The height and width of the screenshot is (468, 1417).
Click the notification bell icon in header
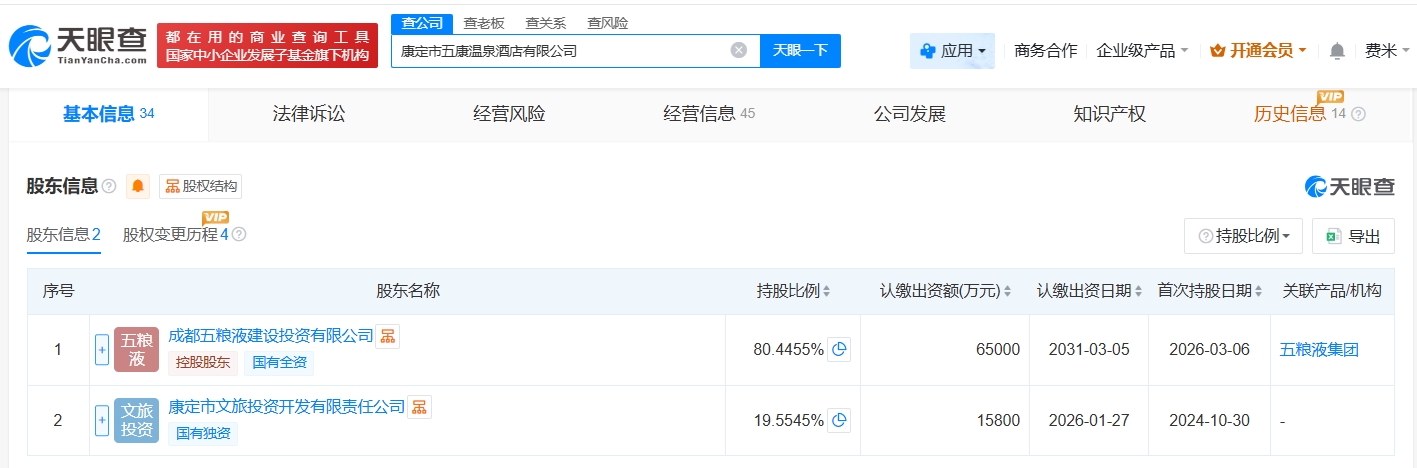(1337, 51)
